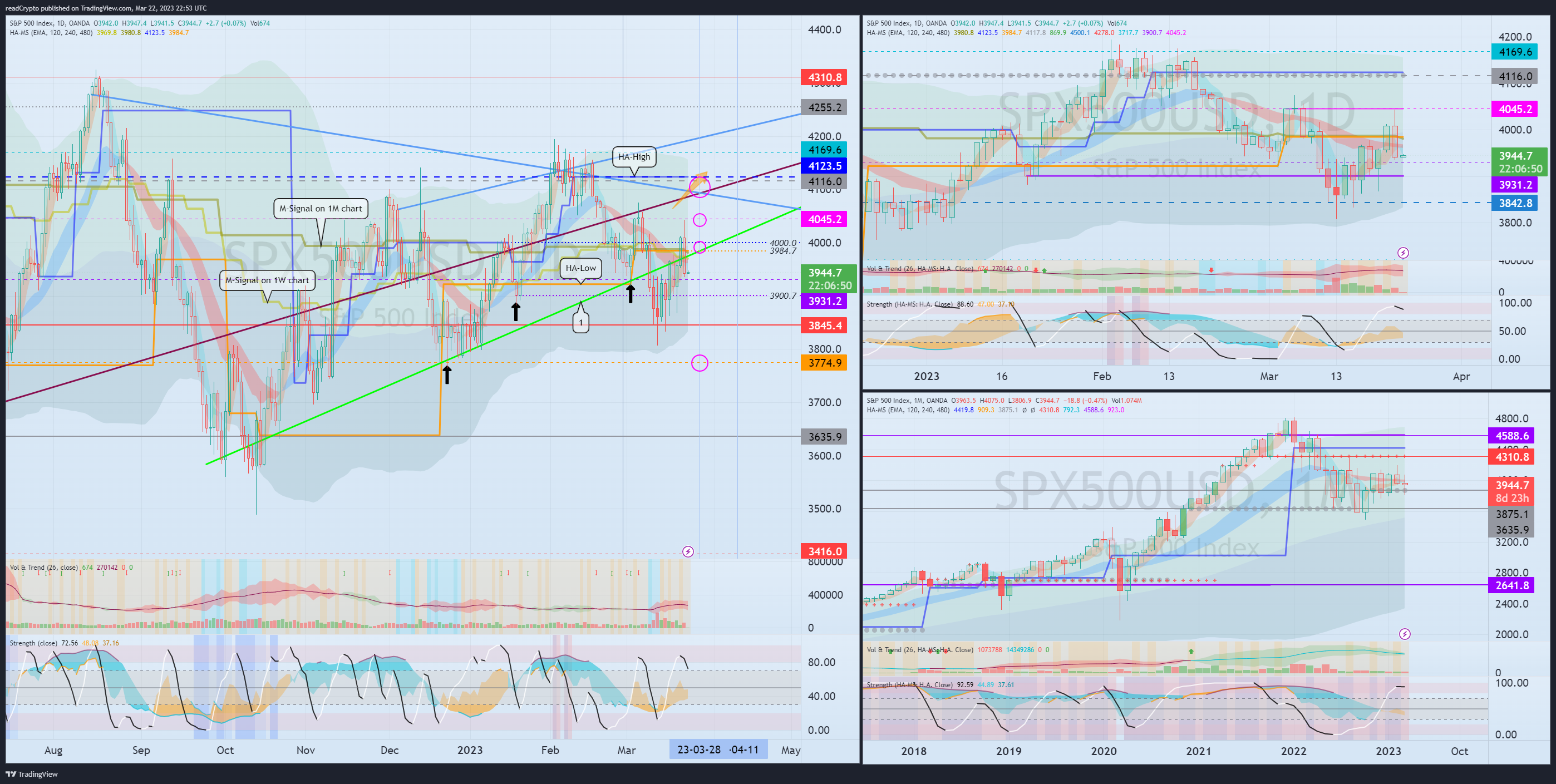Viewport: 1556px width, 784px height.
Task: Click the main chart 'HA-MS (EMA, 120, 240, 480)' legend
Action: tap(51, 33)
